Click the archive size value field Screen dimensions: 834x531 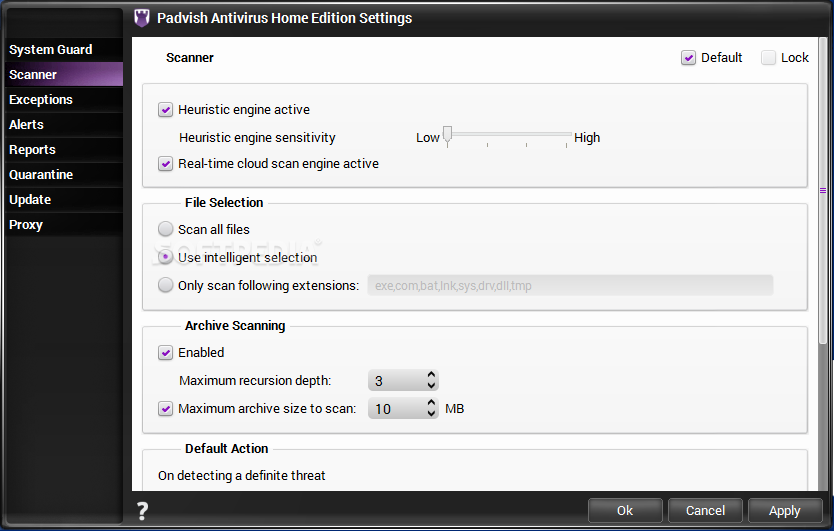click(397, 409)
